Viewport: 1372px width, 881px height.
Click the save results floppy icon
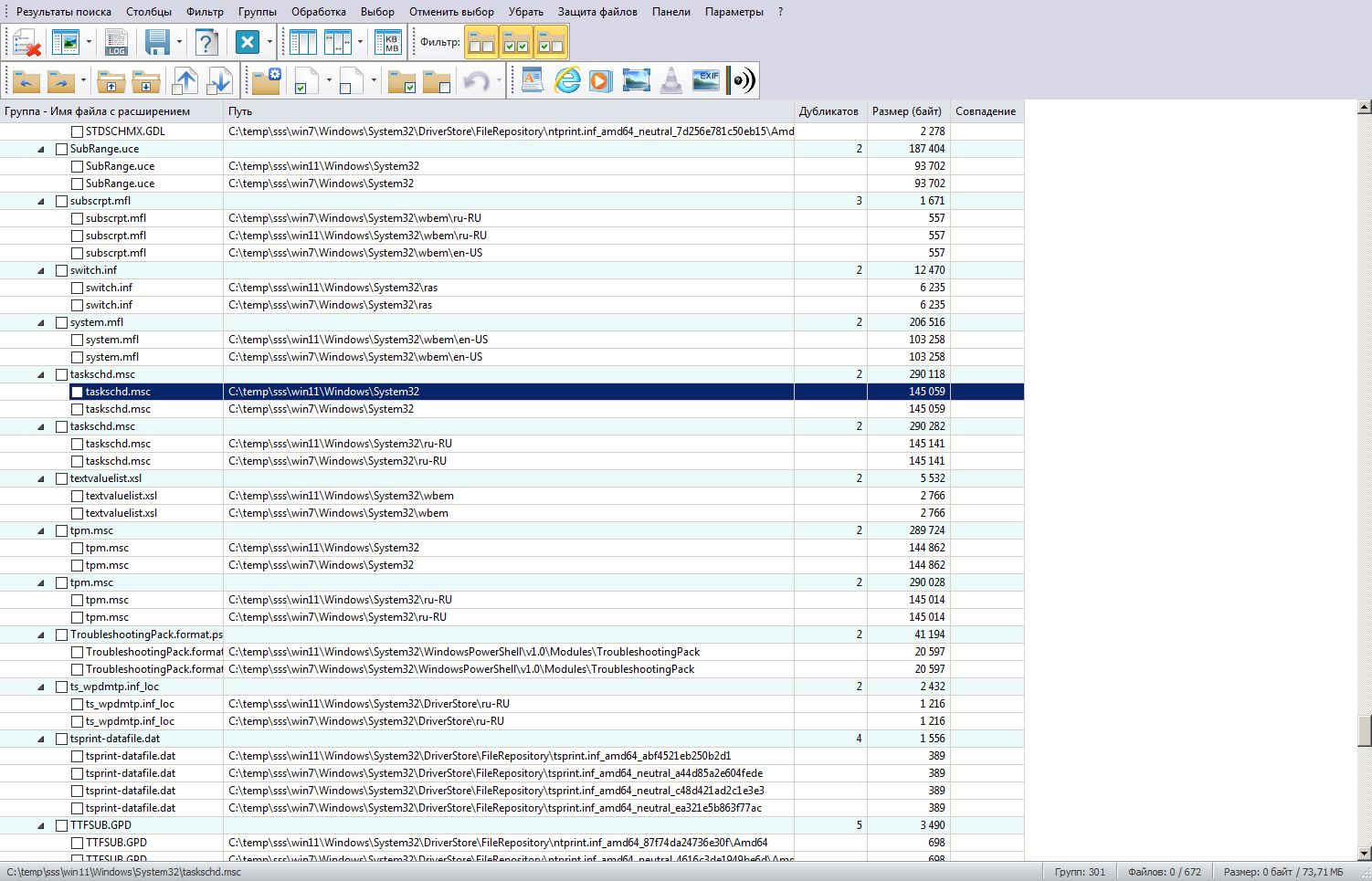click(x=157, y=42)
